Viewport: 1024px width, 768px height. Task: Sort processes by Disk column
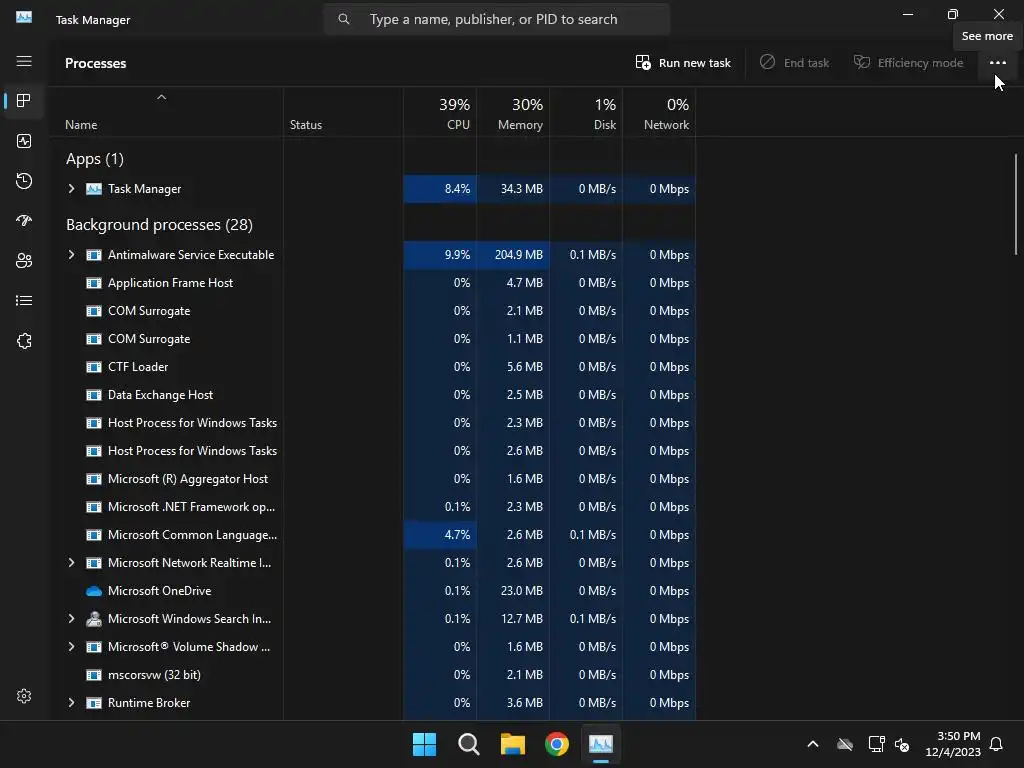click(x=586, y=114)
